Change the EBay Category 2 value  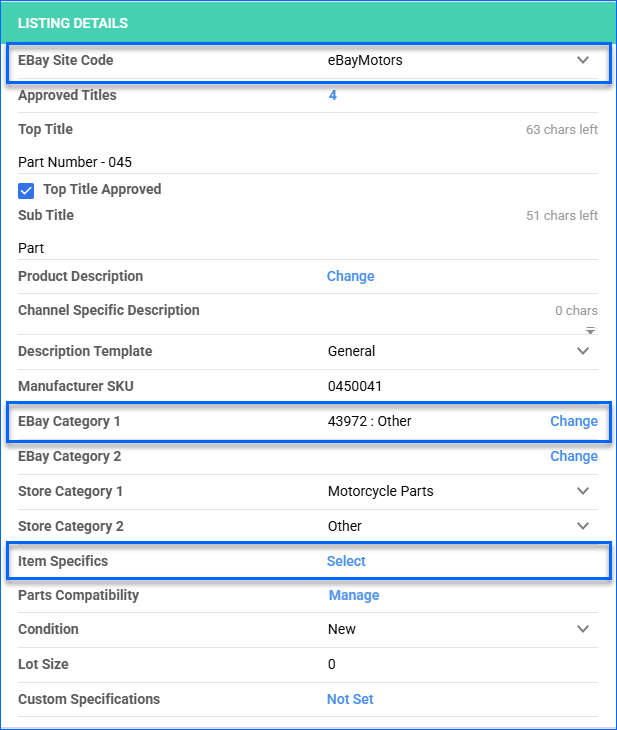click(x=573, y=456)
